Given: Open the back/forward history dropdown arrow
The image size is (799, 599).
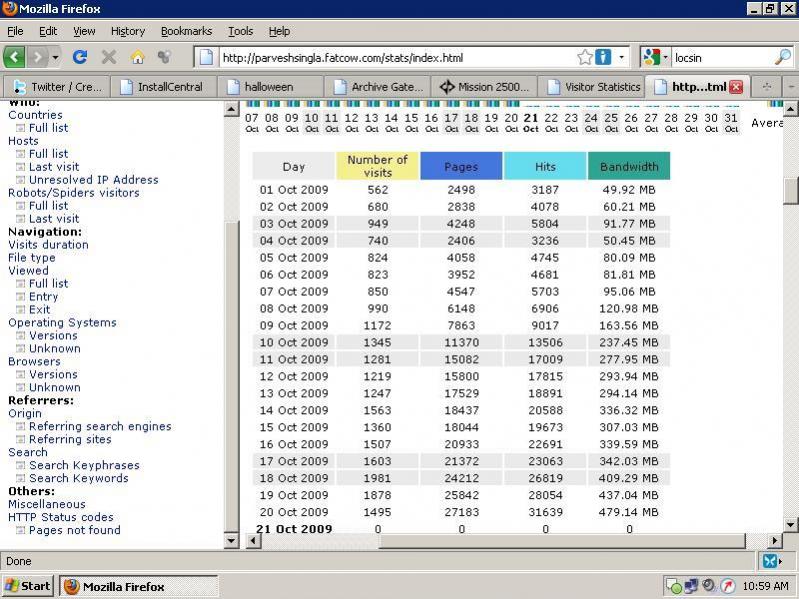Looking at the screenshot, I should coord(56,57).
